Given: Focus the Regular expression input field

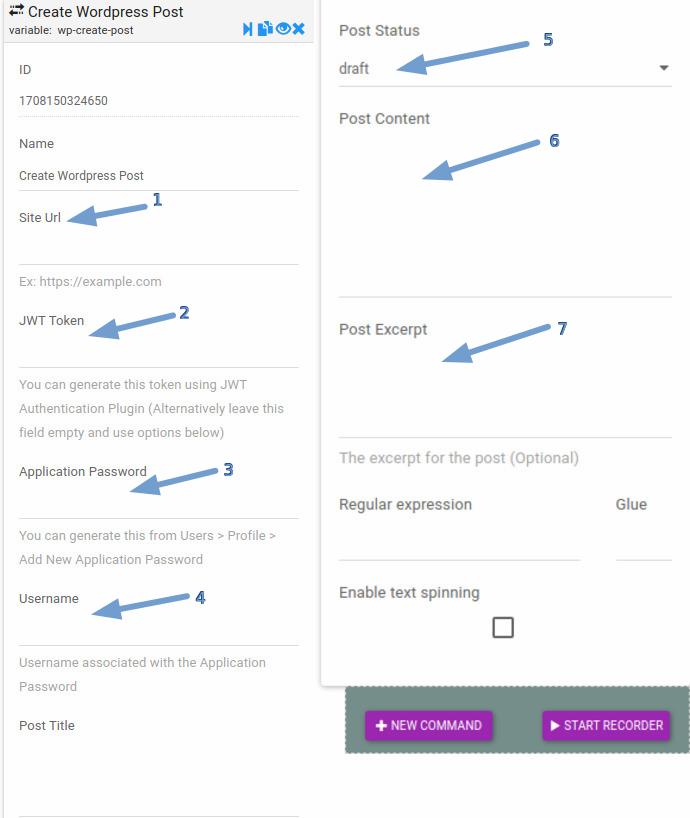Looking at the screenshot, I should tap(459, 542).
